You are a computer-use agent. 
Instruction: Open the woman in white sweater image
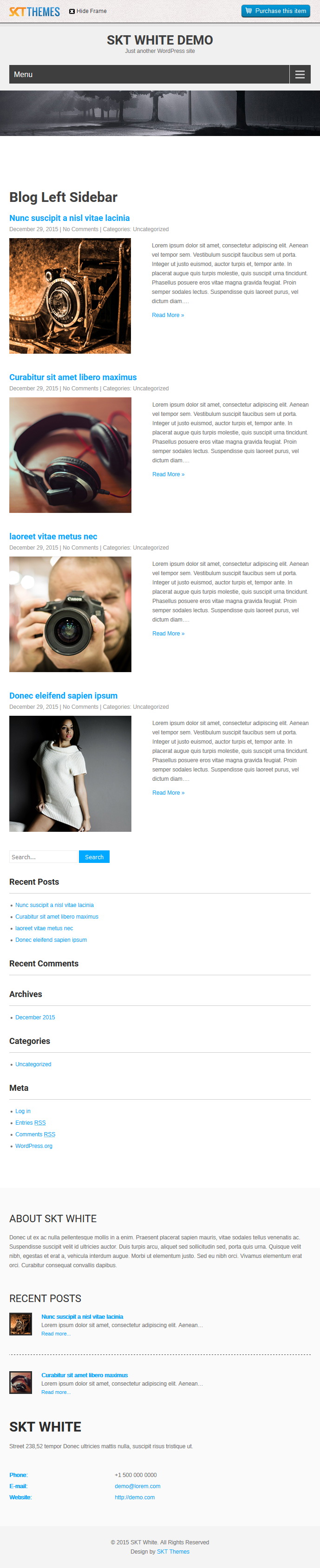pyautogui.click(x=70, y=774)
